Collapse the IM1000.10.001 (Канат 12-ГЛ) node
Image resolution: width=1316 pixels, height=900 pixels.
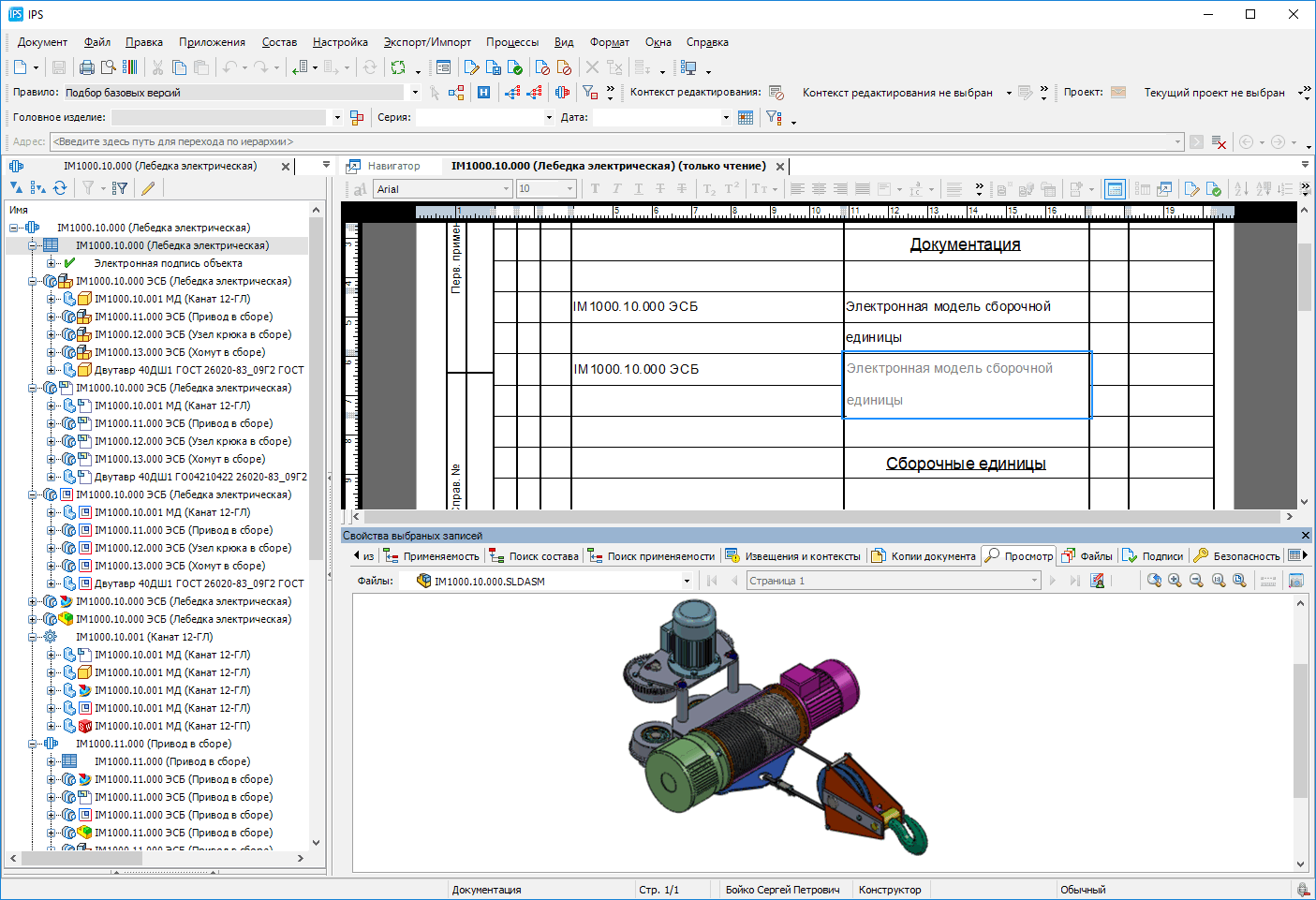point(33,637)
